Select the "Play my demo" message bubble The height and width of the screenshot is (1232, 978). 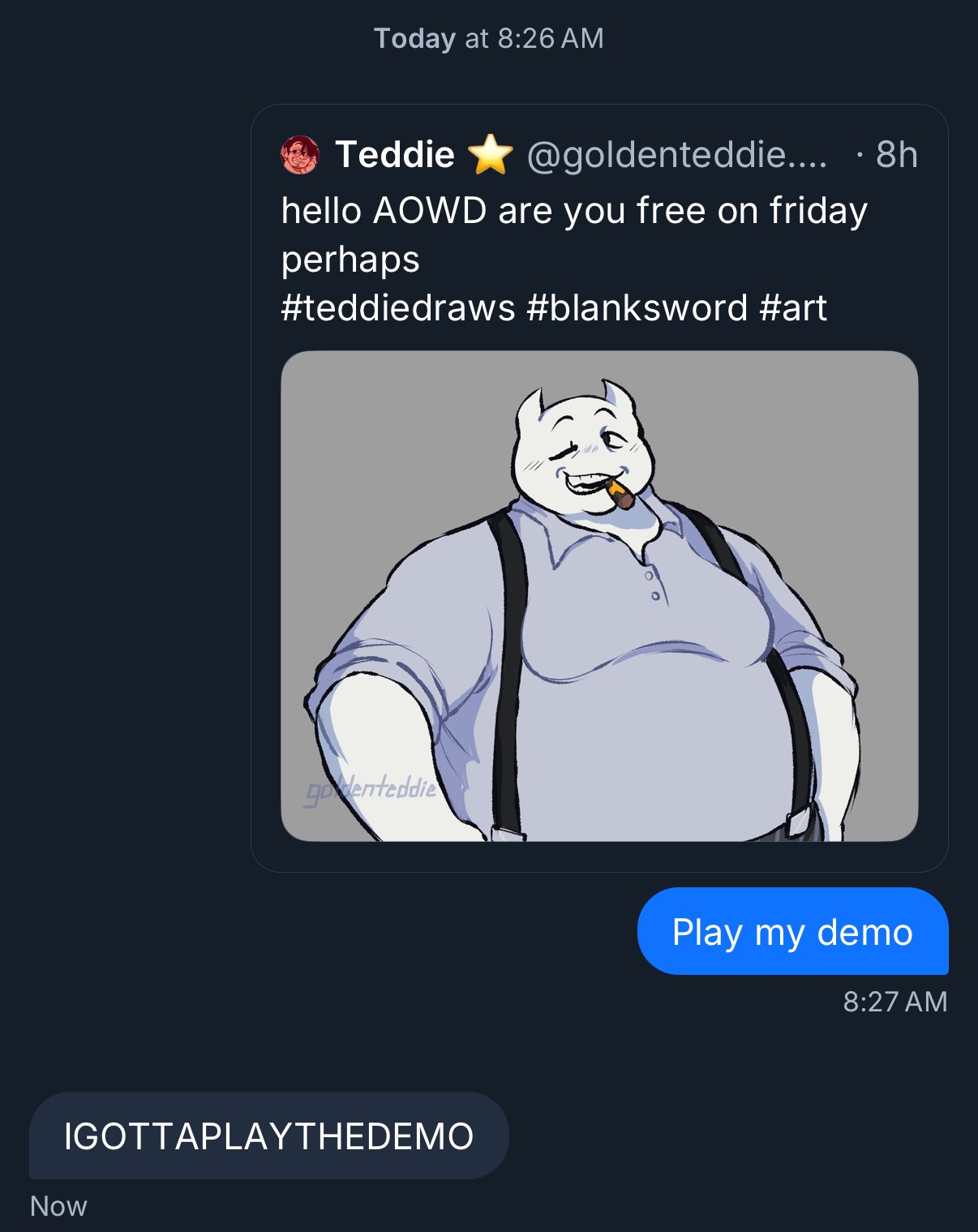792,931
